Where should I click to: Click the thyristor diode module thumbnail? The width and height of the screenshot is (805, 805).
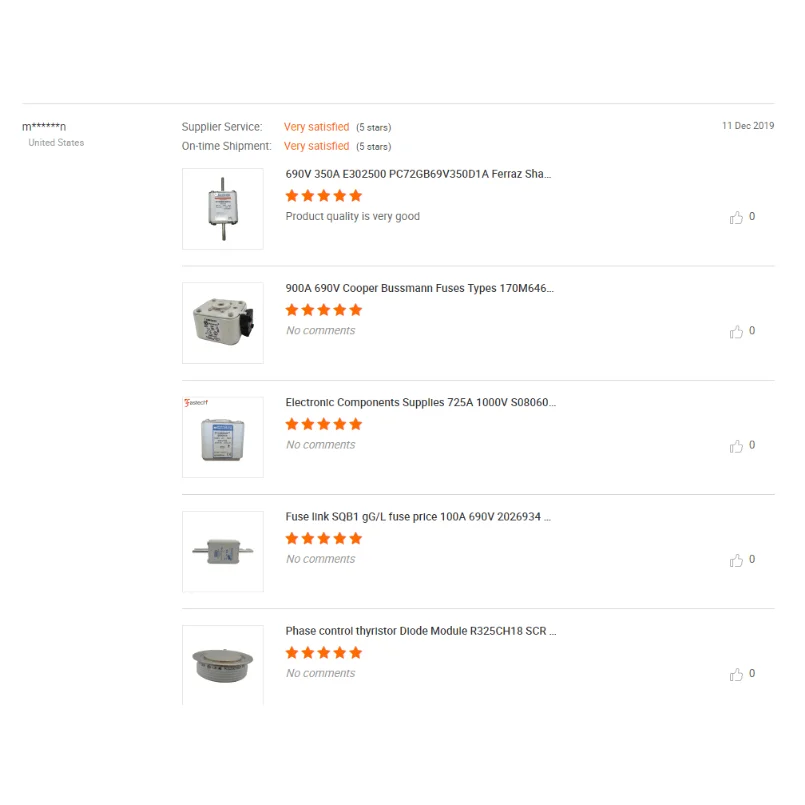[x=223, y=664]
